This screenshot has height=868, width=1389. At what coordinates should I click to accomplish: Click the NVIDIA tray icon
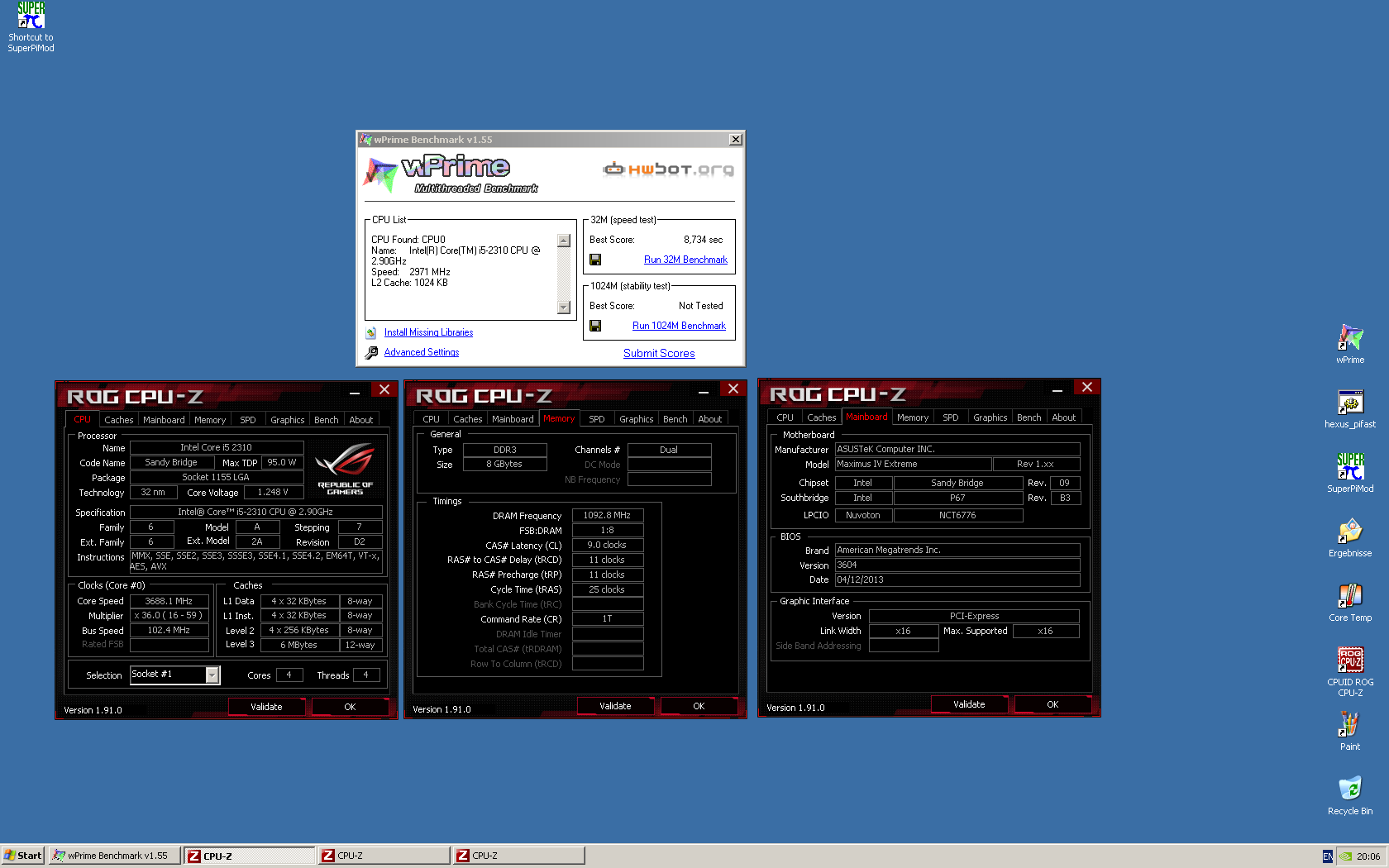[x=1345, y=856]
